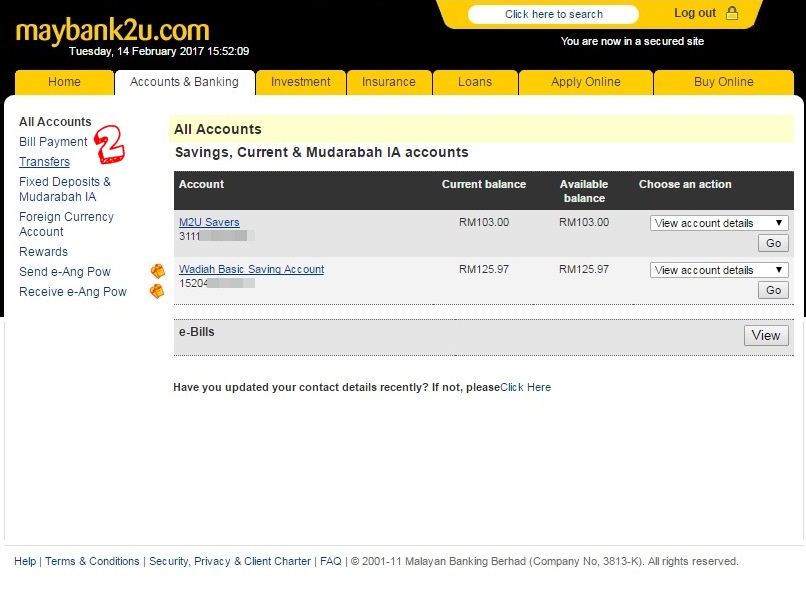Viewport: 806px width, 613px height.
Task: Select the Accounts & Banking tab
Action: point(185,82)
